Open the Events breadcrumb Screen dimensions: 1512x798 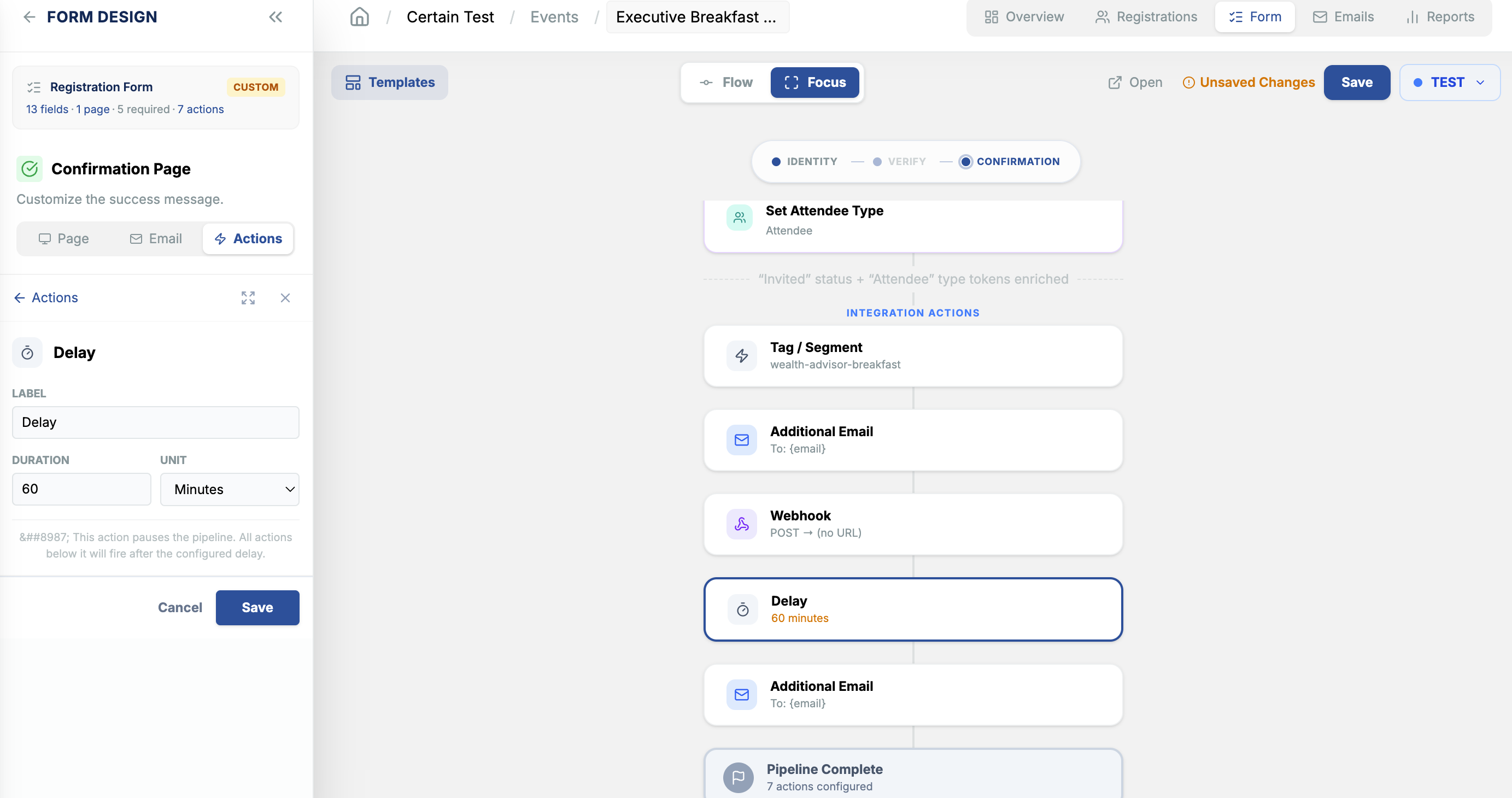coord(554,17)
